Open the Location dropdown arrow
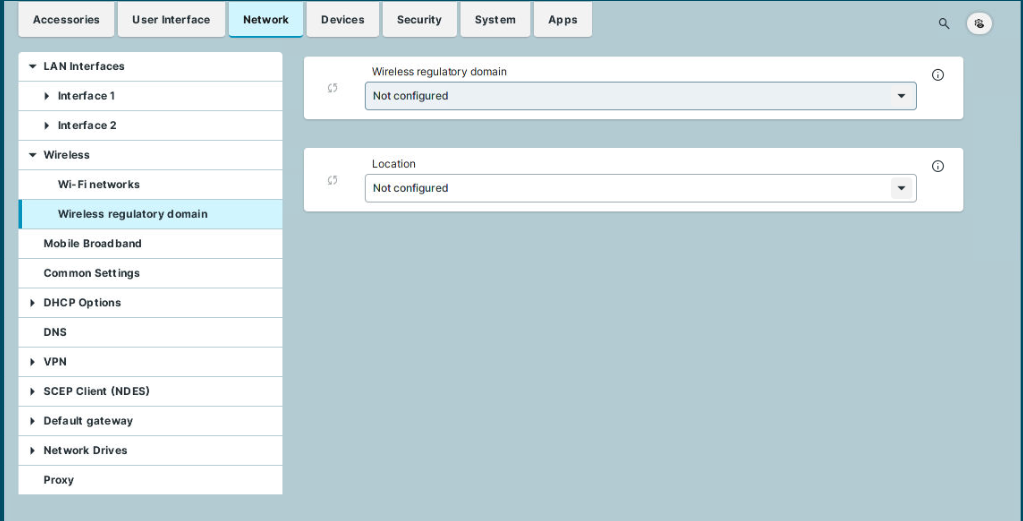 click(901, 188)
